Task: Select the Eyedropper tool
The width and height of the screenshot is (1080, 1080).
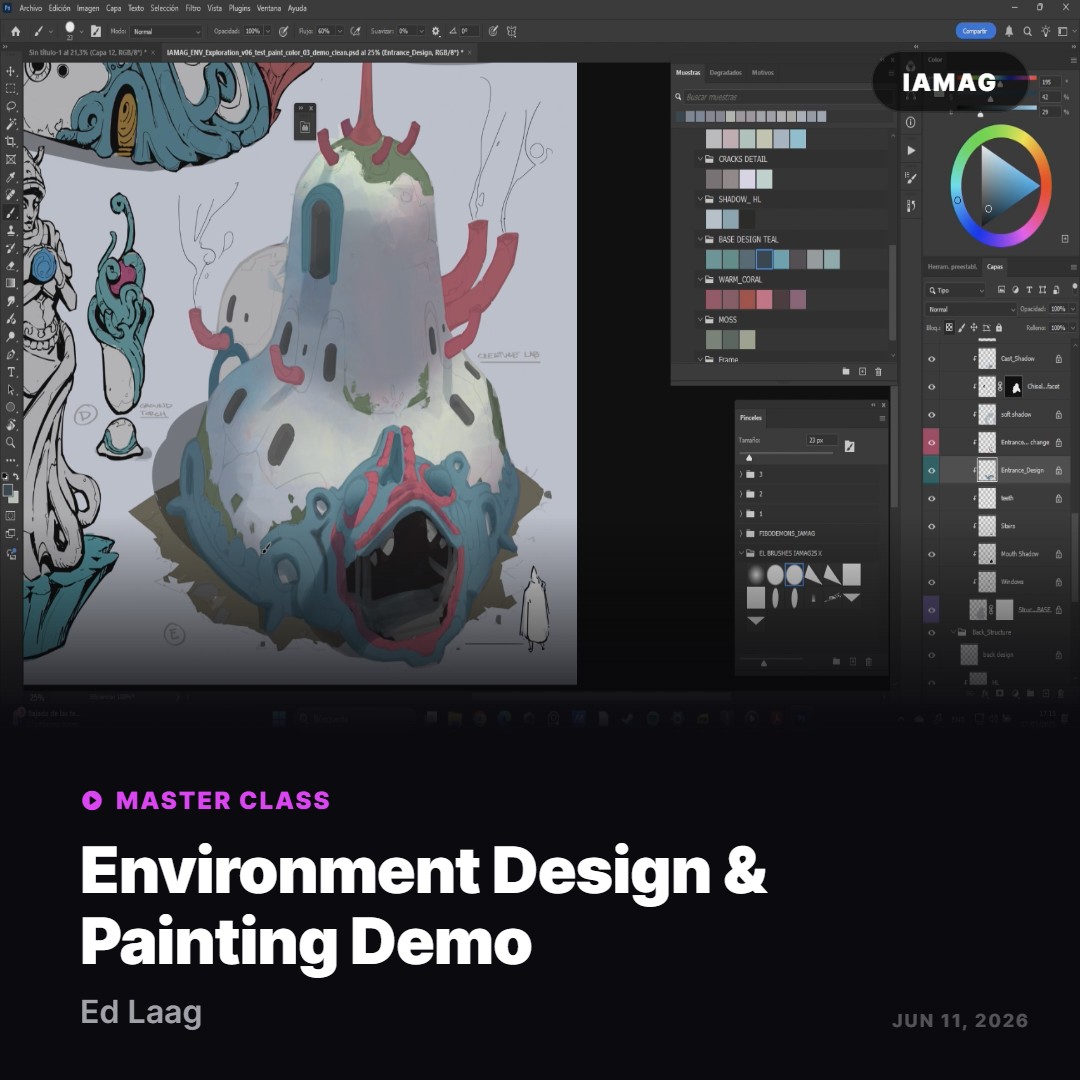Action: pos(10,177)
